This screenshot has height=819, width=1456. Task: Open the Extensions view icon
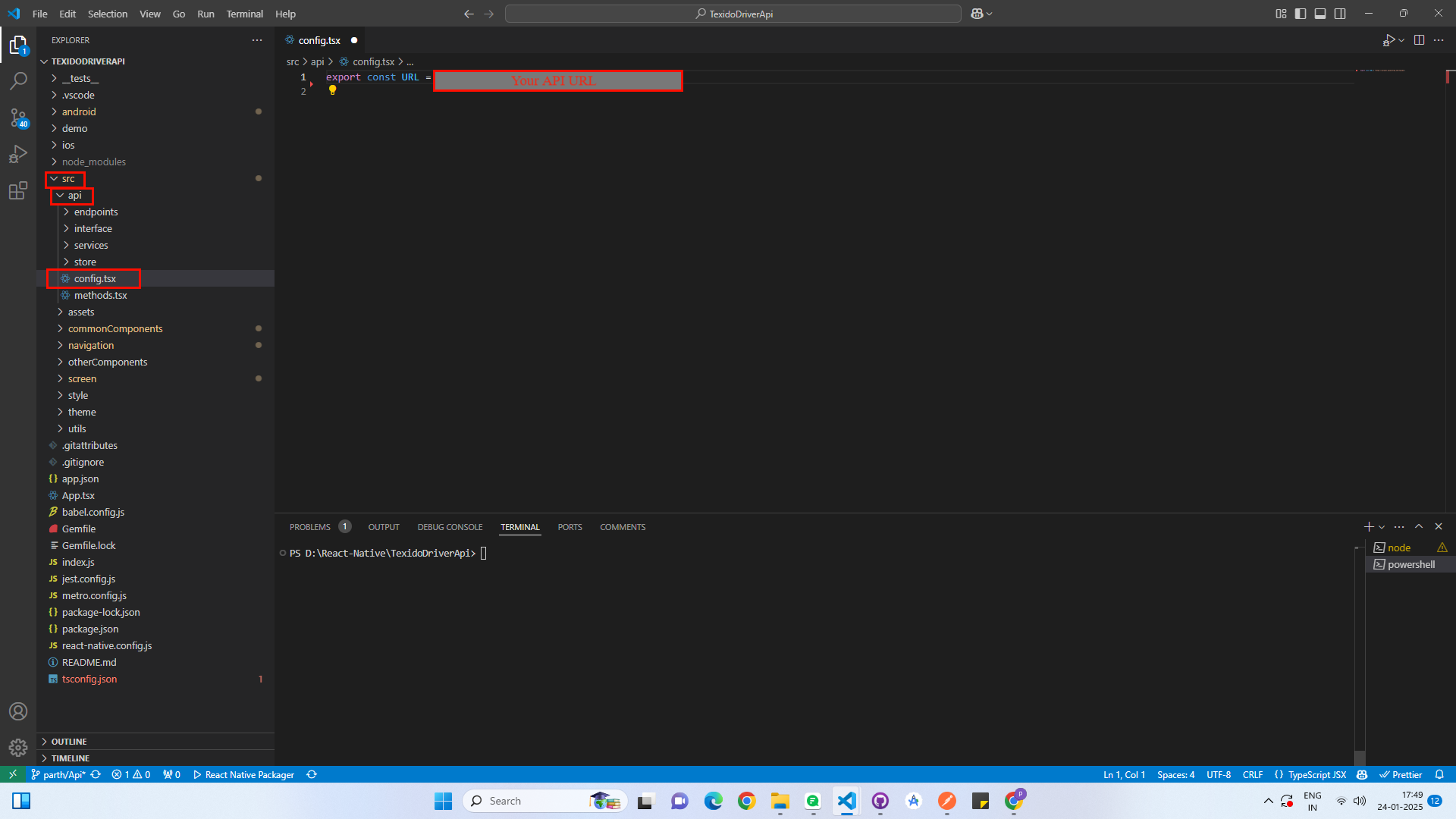[18, 190]
